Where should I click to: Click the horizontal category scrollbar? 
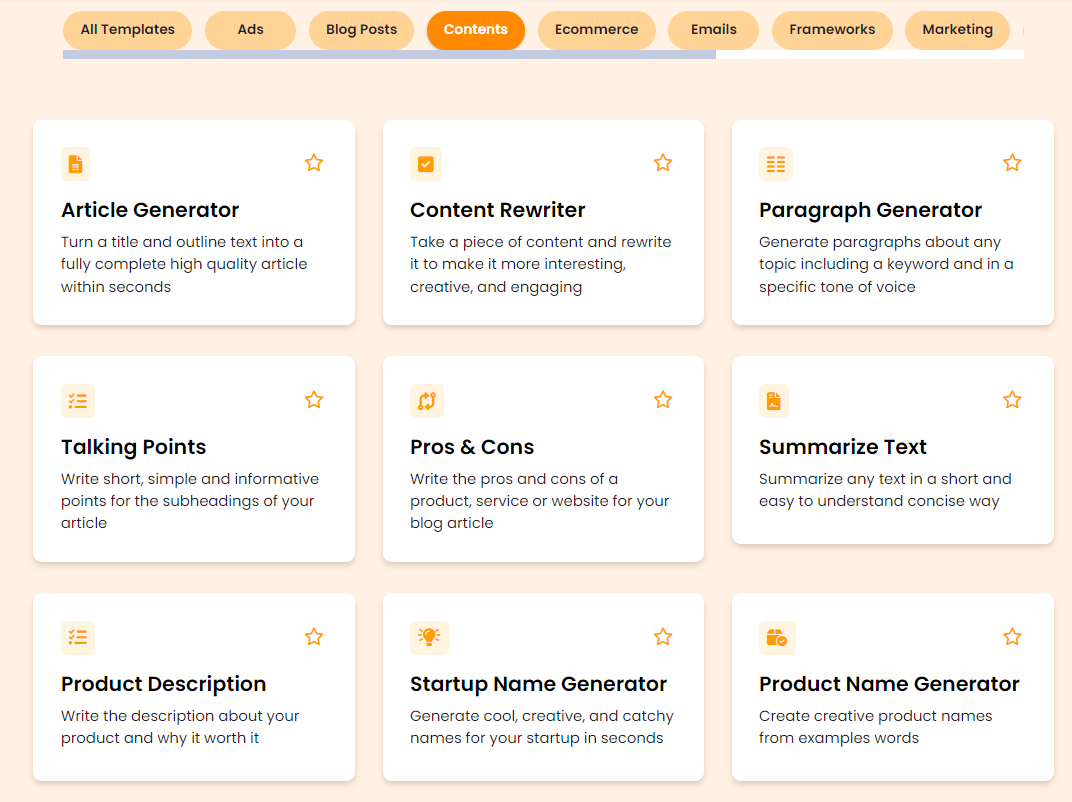[389, 55]
